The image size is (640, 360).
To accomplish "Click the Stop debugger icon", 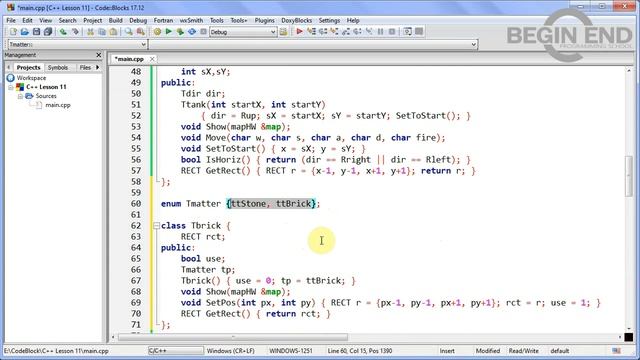I will click(x=392, y=31).
